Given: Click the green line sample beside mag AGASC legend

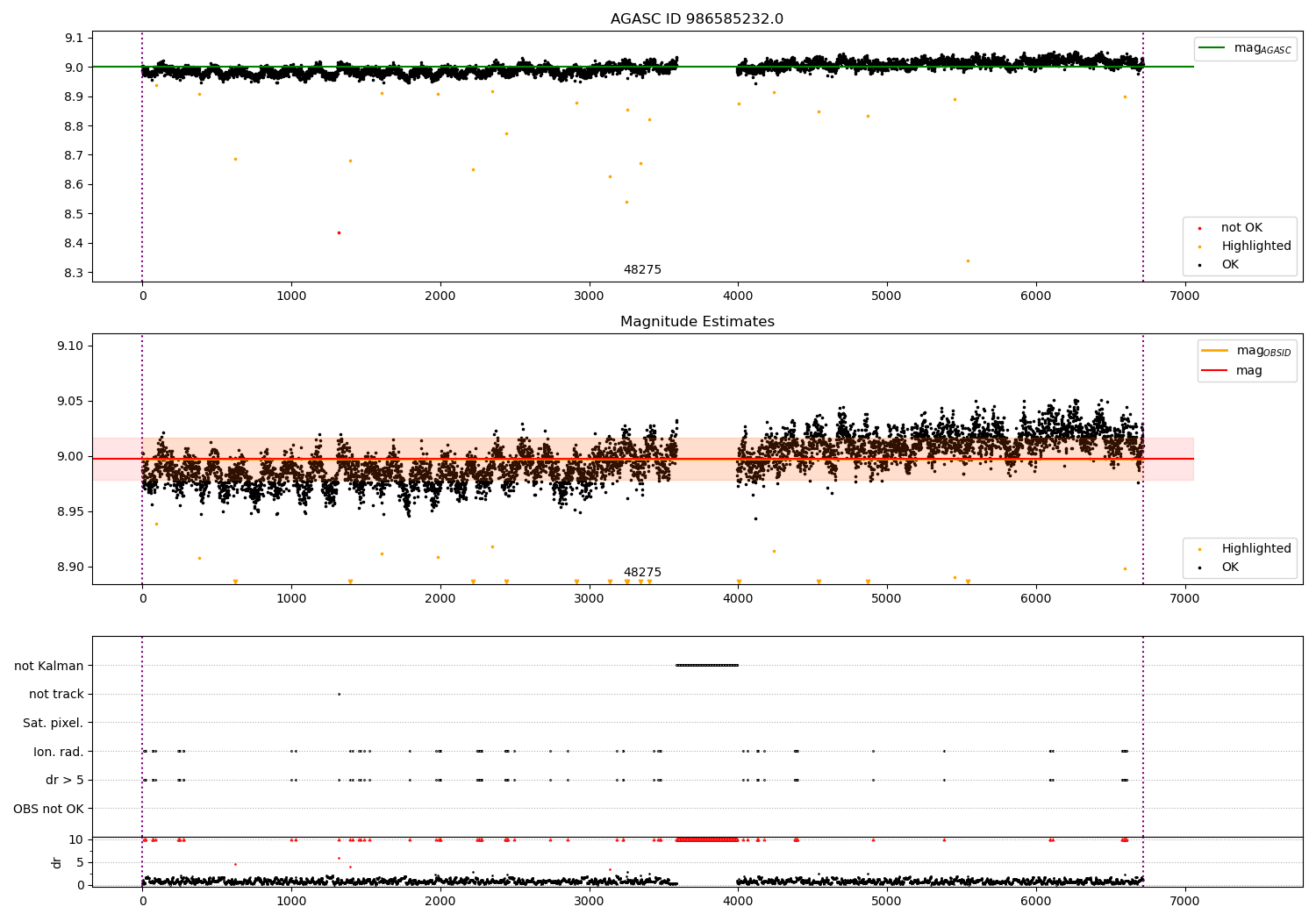Looking at the screenshot, I should coord(1212,48).
